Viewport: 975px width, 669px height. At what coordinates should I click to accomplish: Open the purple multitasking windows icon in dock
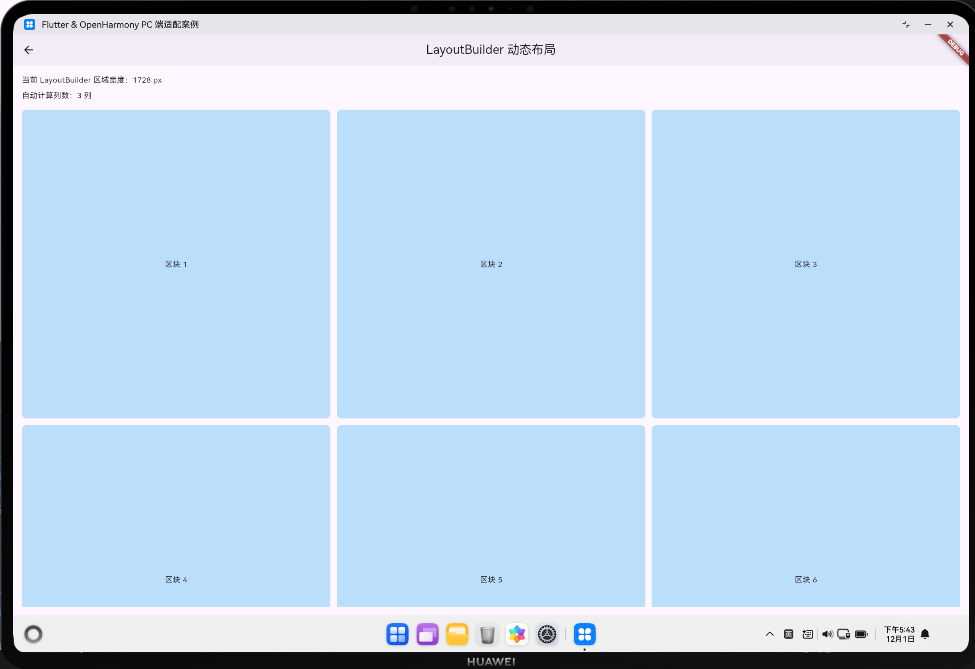pyautogui.click(x=427, y=634)
